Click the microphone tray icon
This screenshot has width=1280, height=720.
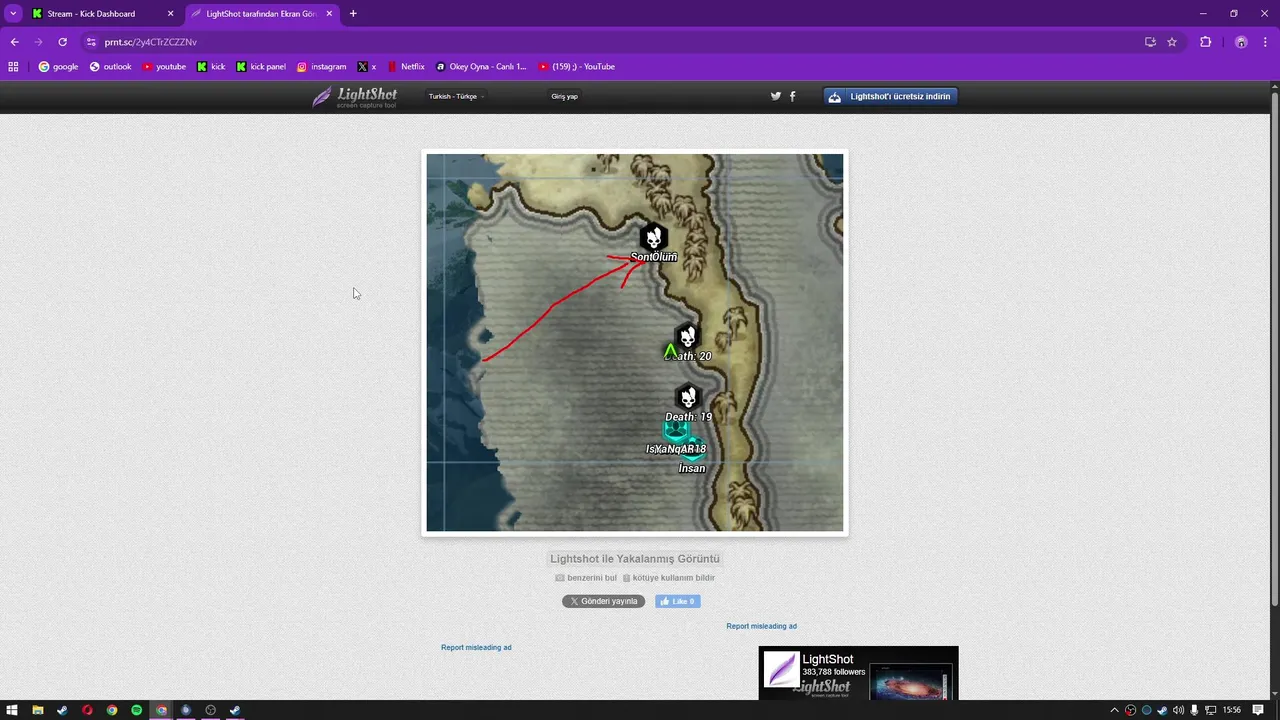1194,710
